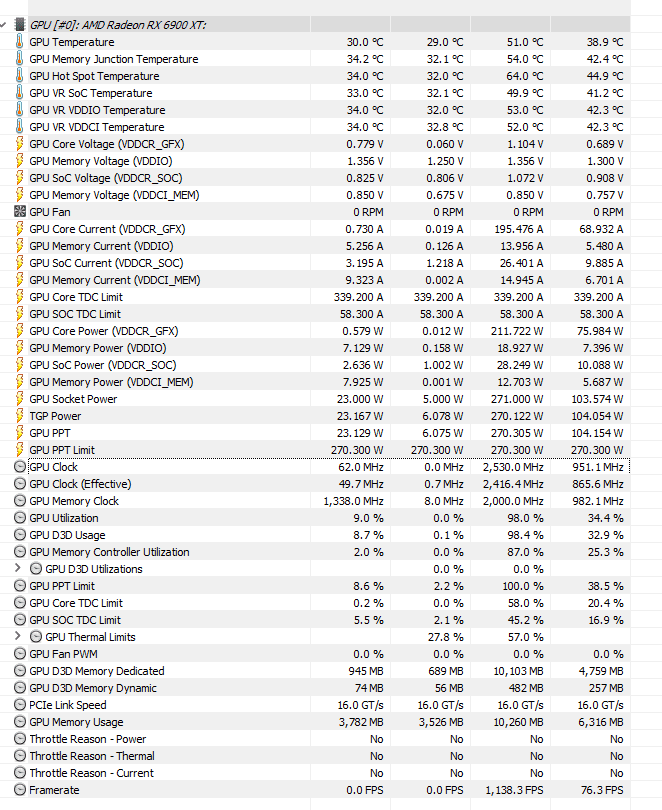Screen dimensions: 662x810
Task: Click gauge icon beside GPU D3D Usage
Action: coord(20,535)
